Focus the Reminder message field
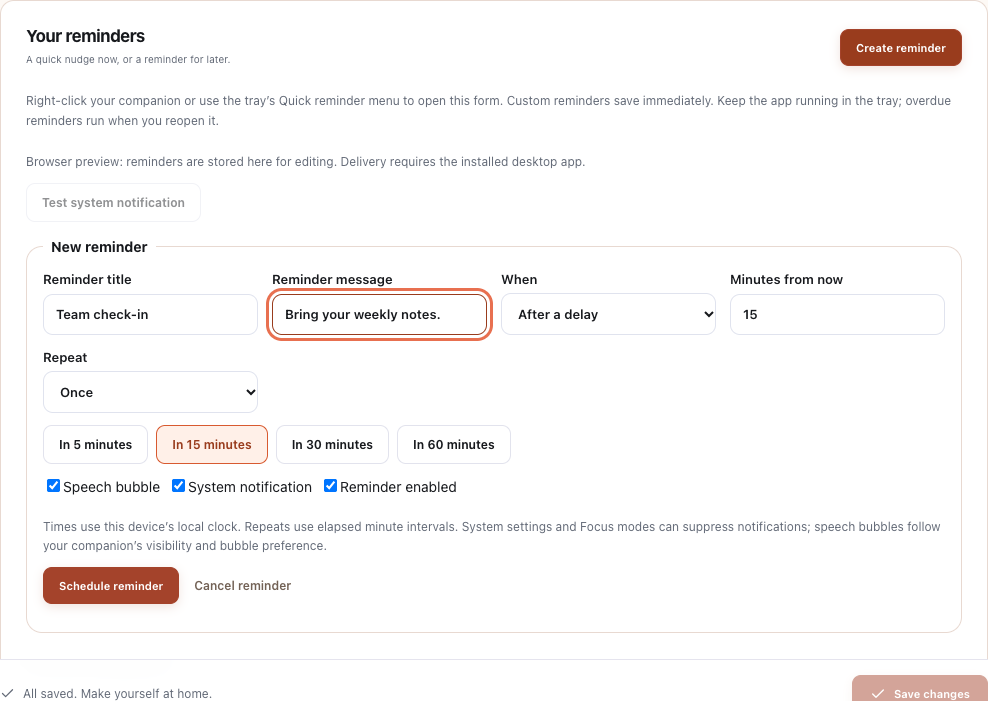Screen dimensions: 988x701 tap(379, 314)
